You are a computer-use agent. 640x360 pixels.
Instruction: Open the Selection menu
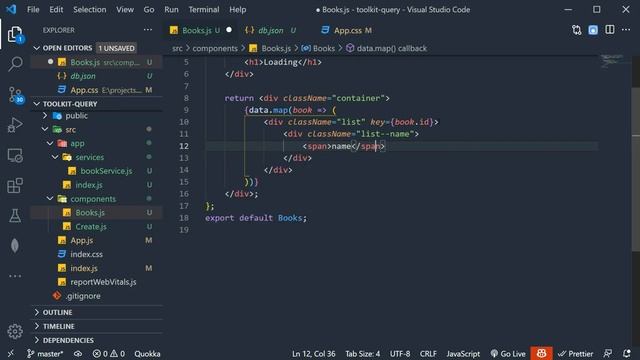89,9
